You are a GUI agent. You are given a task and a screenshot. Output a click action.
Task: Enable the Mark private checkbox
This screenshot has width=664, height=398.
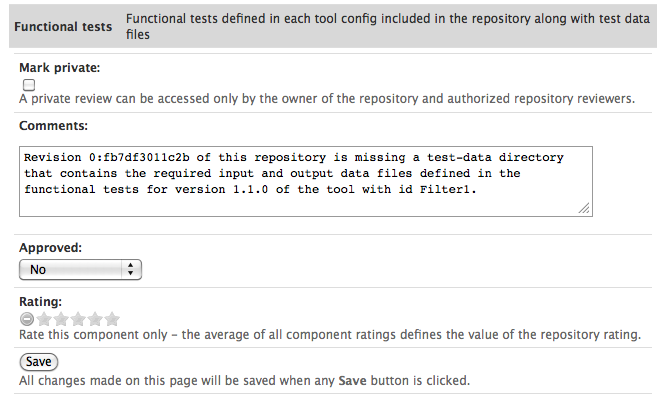(29, 85)
